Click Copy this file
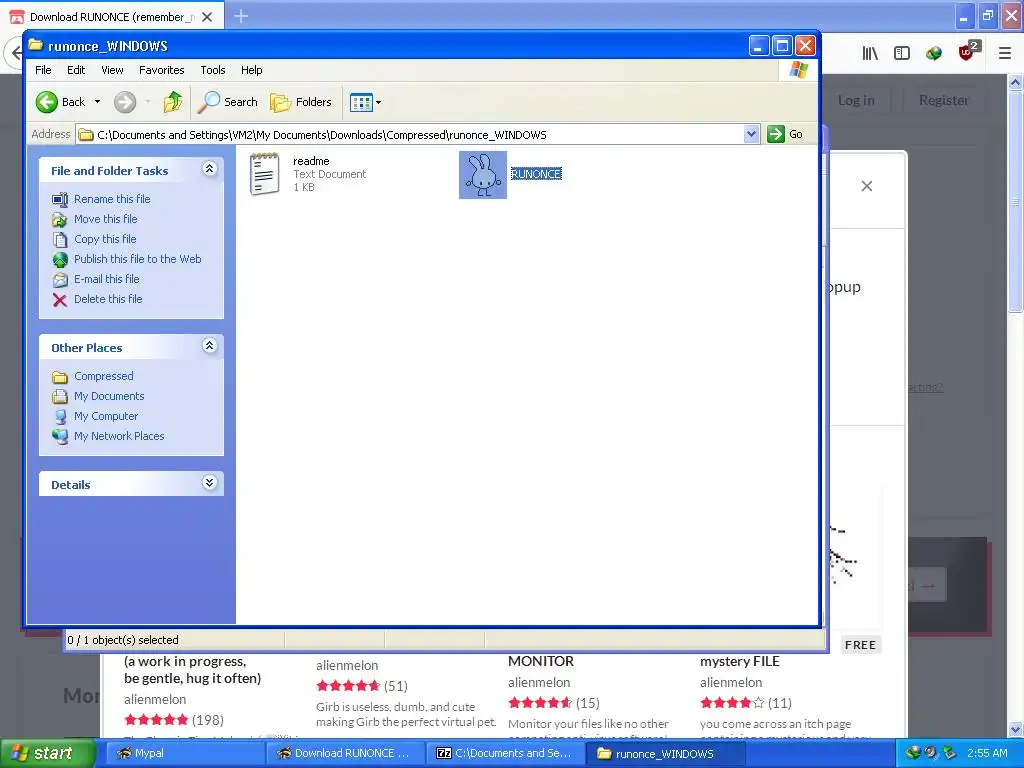 click(105, 239)
